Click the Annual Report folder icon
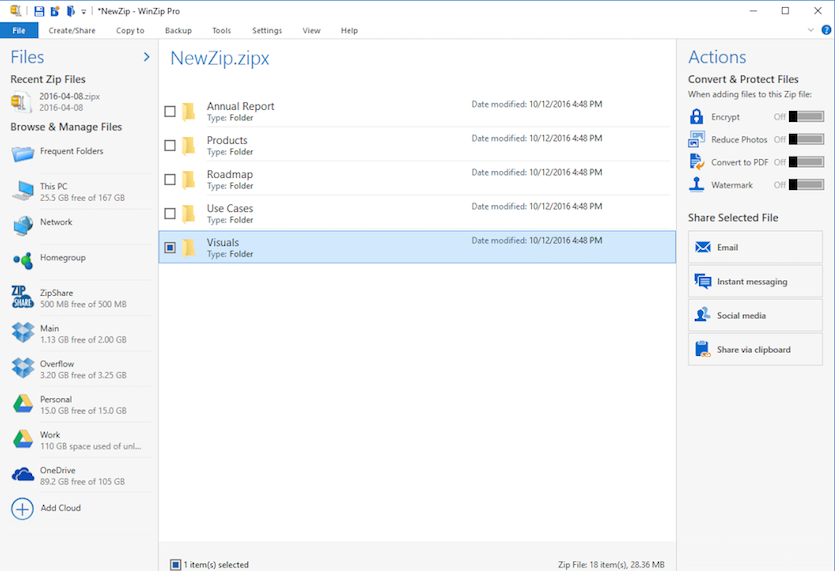This screenshot has width=835, height=571. pos(189,112)
